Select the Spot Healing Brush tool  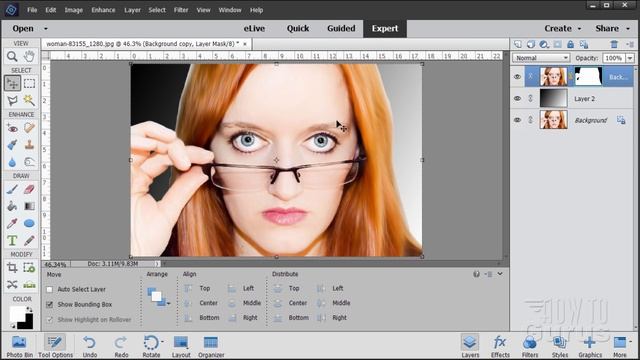click(x=29, y=128)
